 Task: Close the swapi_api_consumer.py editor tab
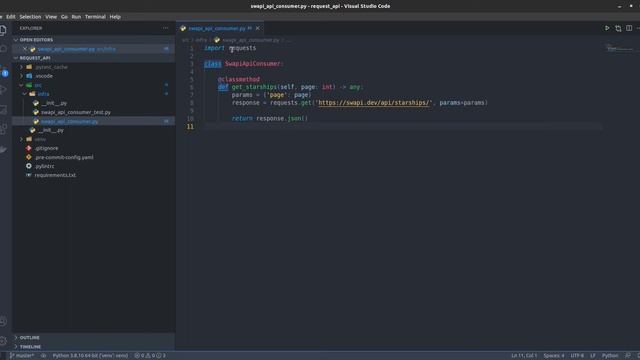point(258,28)
